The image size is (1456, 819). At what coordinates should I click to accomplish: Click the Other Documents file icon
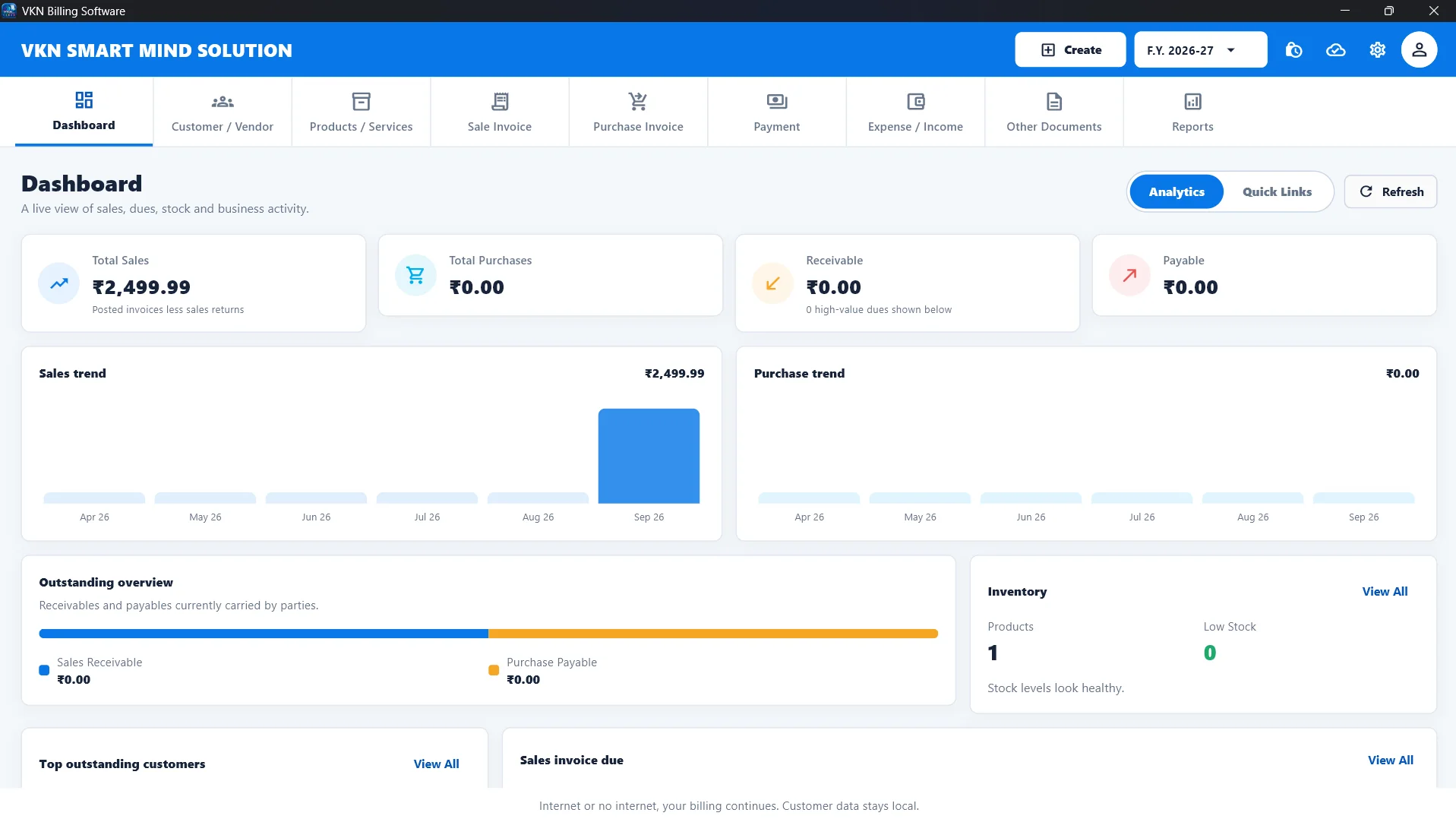point(1054,101)
